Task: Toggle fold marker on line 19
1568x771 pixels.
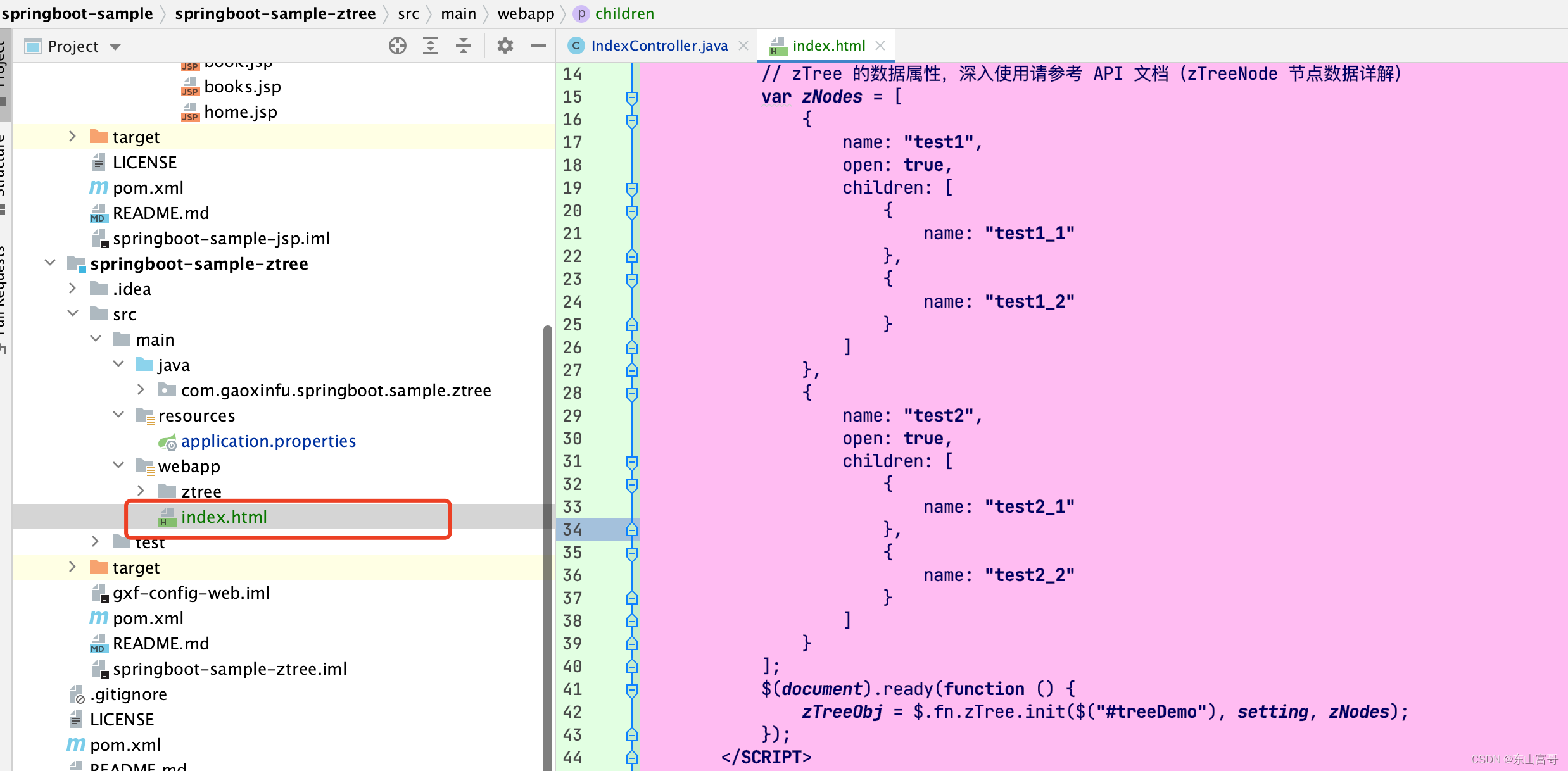Action: click(x=631, y=189)
